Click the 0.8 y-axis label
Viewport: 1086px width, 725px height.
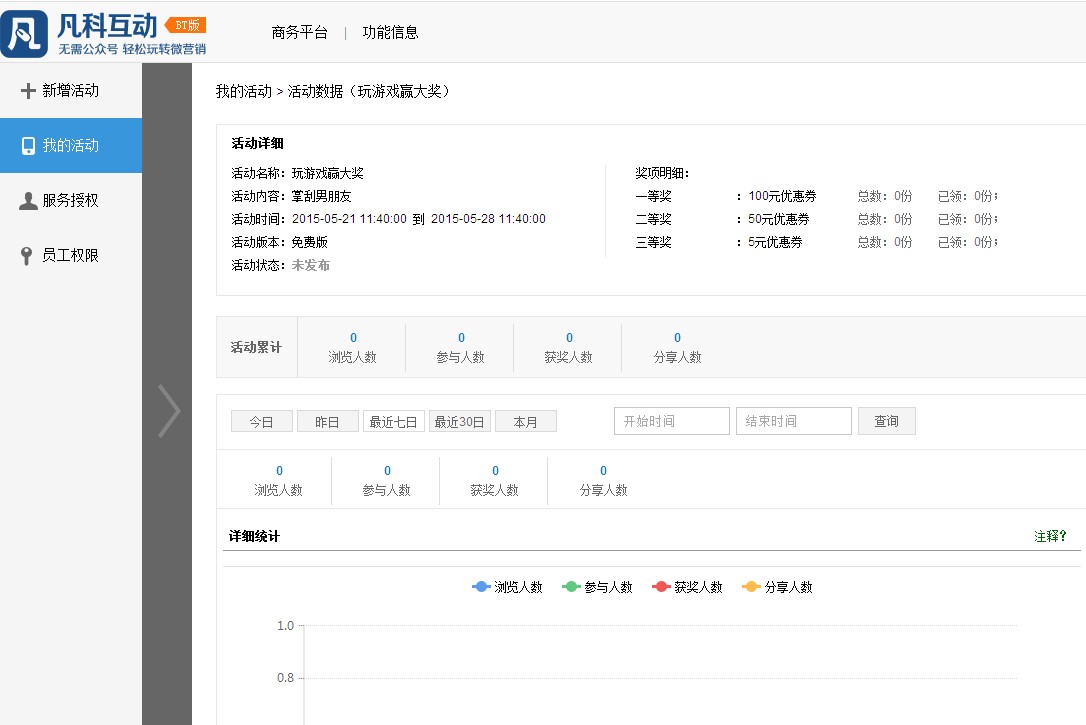coord(285,678)
